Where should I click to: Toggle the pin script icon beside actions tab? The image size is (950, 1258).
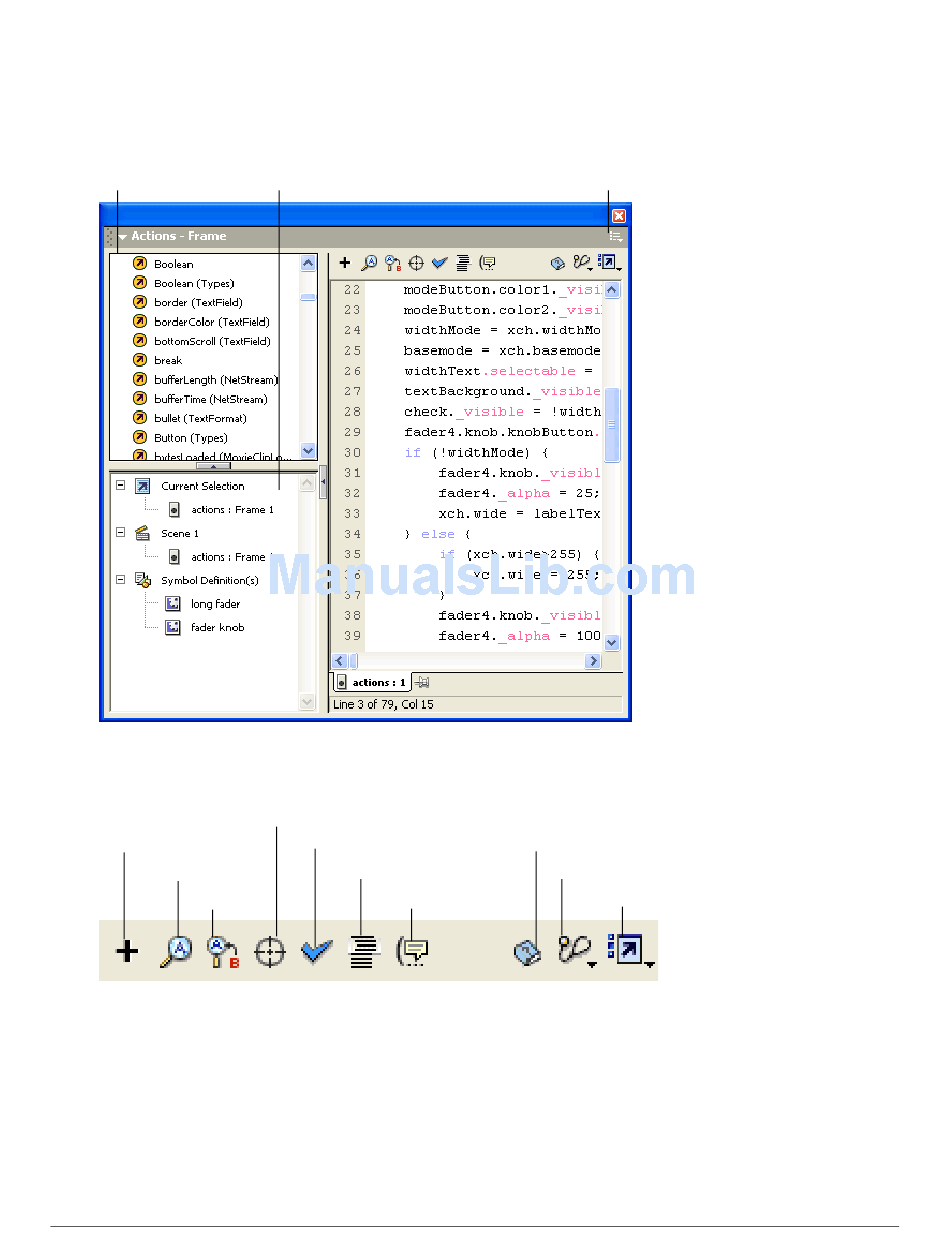(x=423, y=682)
